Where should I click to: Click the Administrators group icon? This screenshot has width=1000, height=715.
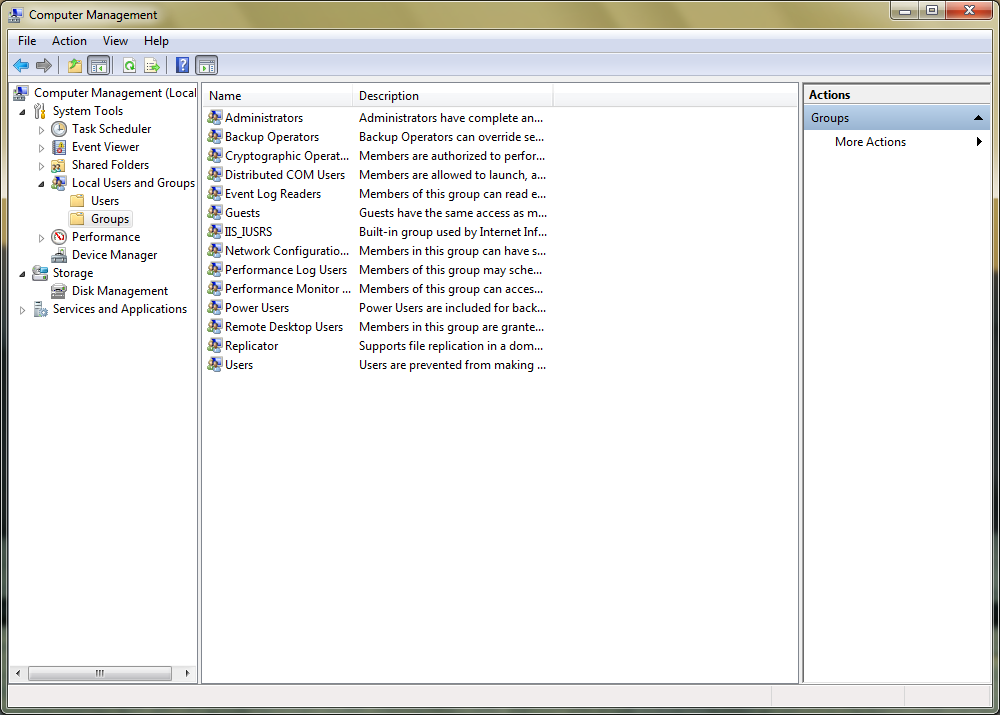[x=215, y=117]
